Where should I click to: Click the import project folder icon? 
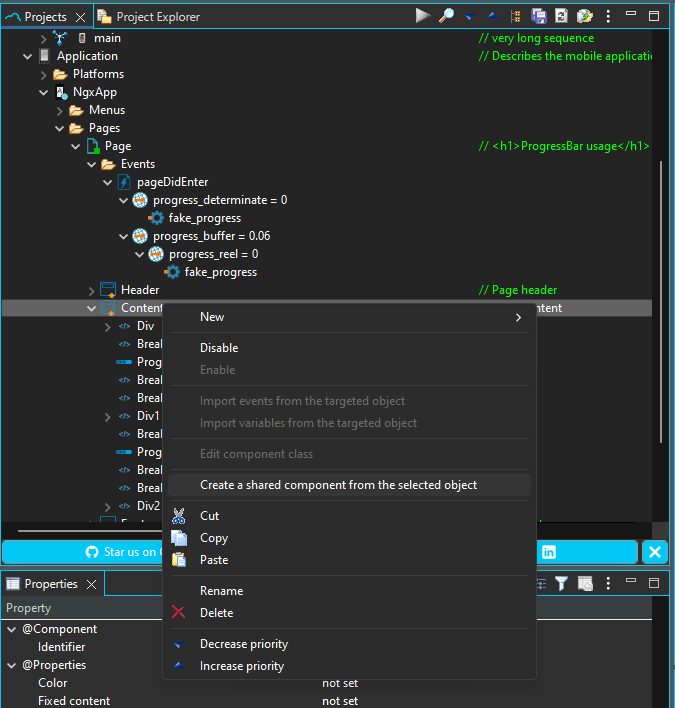(585, 16)
